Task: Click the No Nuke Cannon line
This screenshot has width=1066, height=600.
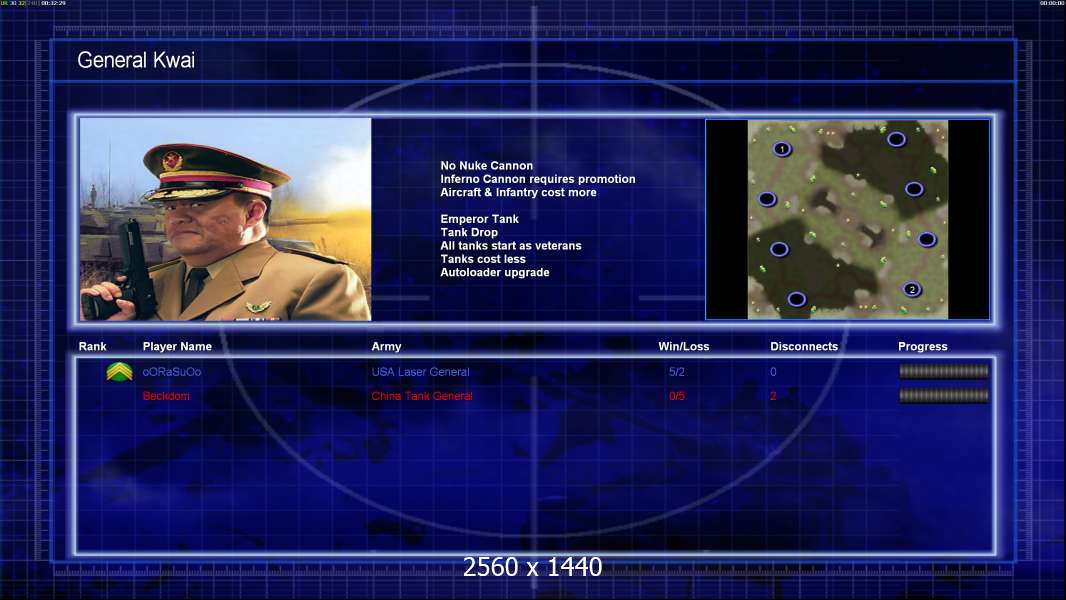Action: click(487, 166)
